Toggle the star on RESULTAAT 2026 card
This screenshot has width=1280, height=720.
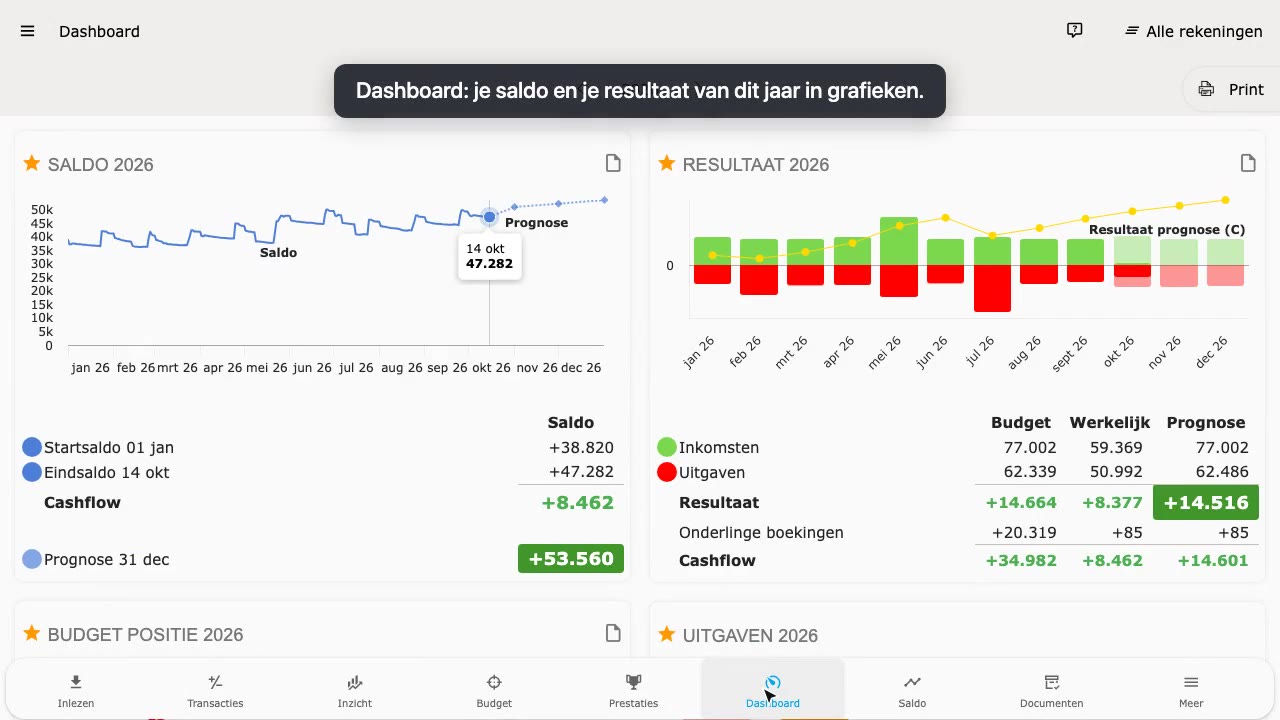666,163
